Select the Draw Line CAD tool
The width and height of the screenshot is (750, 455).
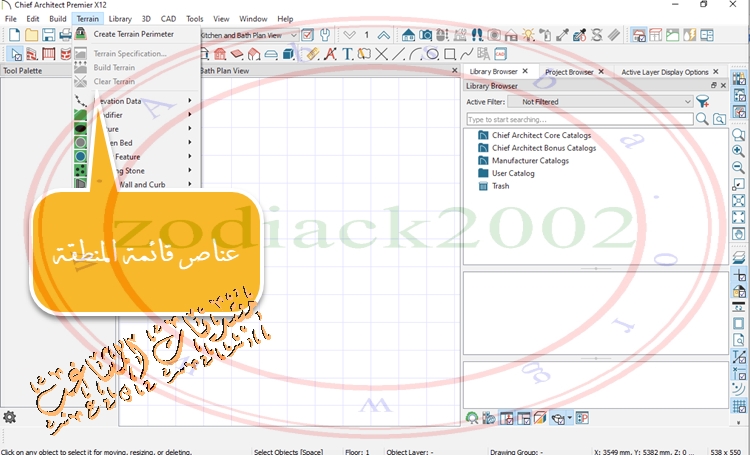pyautogui.click(x=398, y=54)
